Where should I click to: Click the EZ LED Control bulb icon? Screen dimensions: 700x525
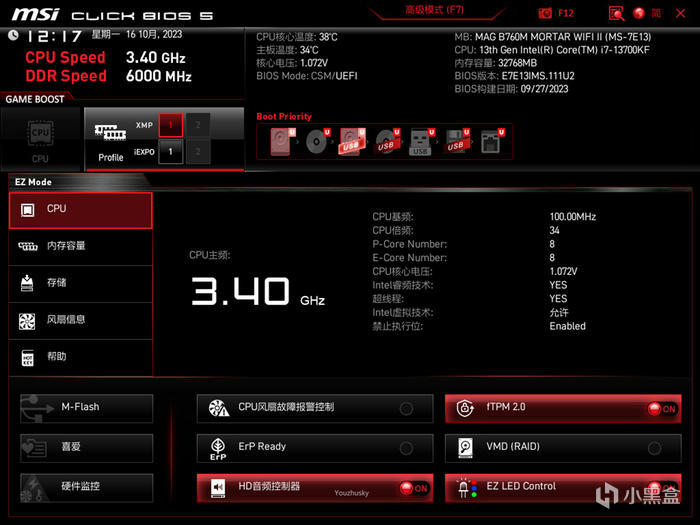click(x=467, y=488)
